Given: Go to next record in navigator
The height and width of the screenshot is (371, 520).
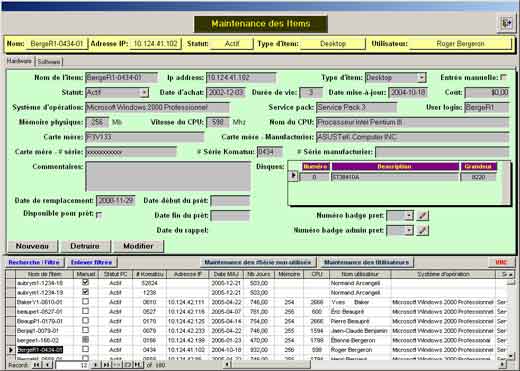Looking at the screenshot, I should (95, 365).
